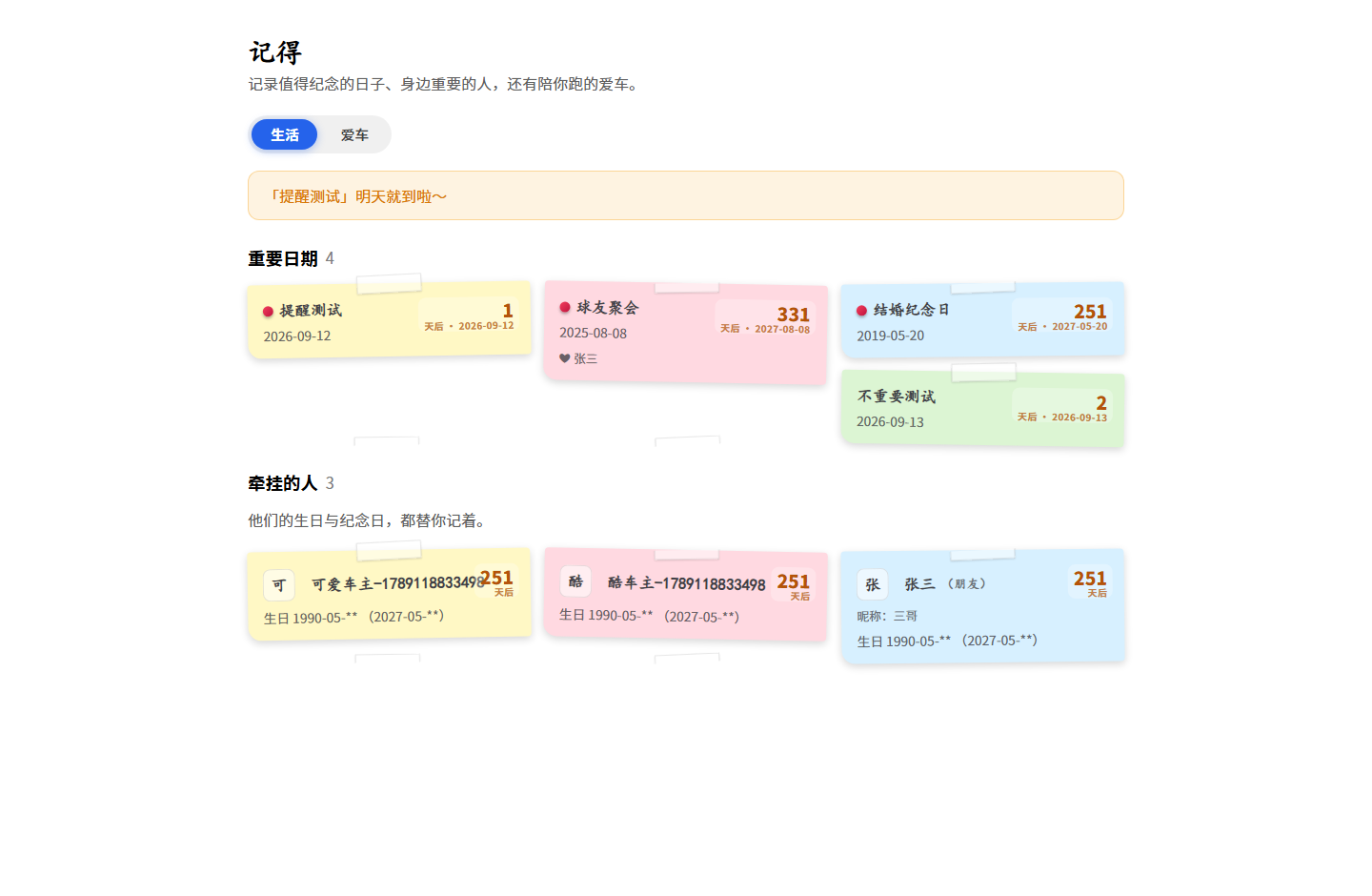Click 重要日期 section heading
This screenshot has width=1372, height=896.
pyautogui.click(x=283, y=258)
